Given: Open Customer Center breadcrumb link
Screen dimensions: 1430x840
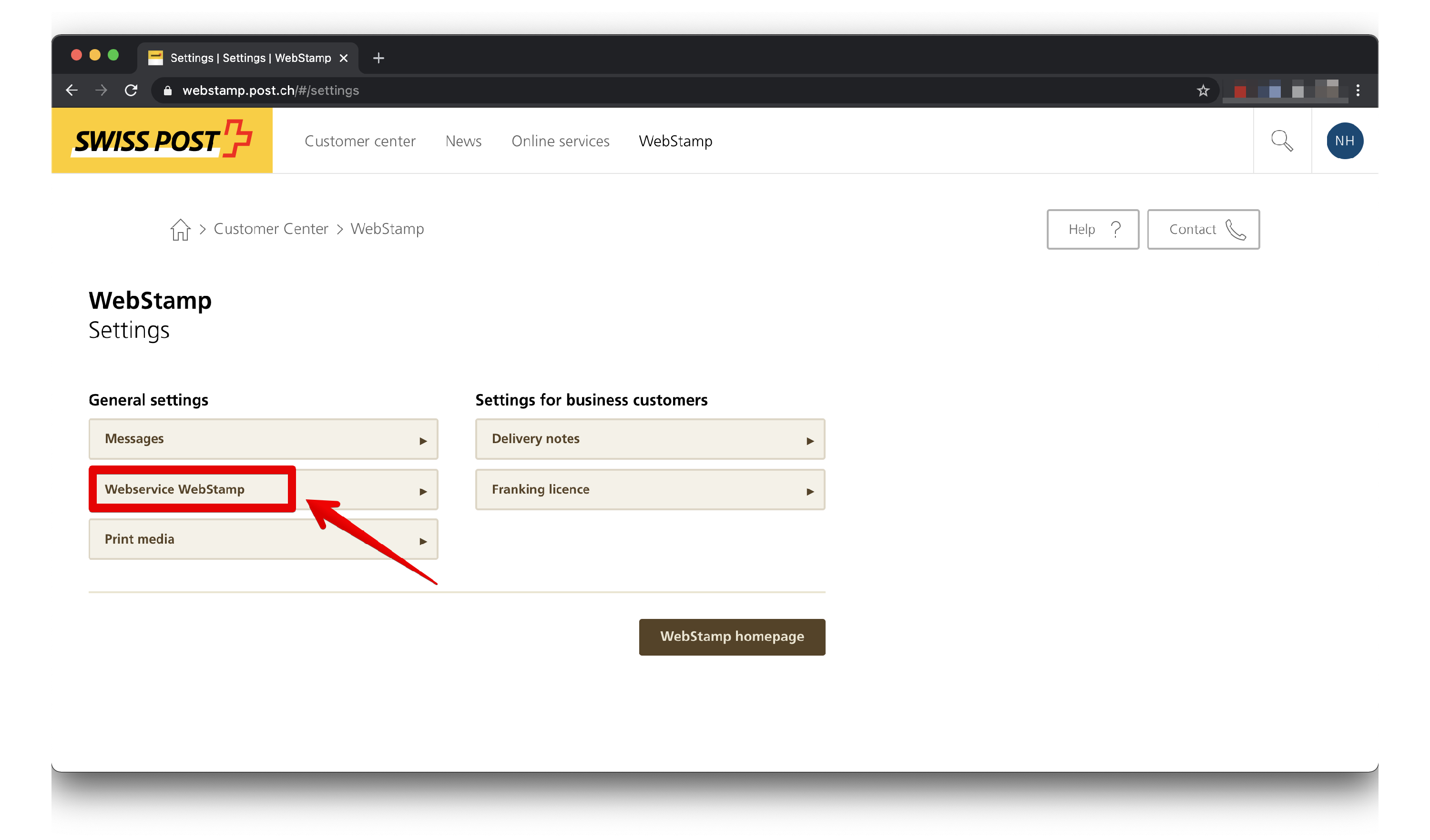Looking at the screenshot, I should pyautogui.click(x=271, y=229).
